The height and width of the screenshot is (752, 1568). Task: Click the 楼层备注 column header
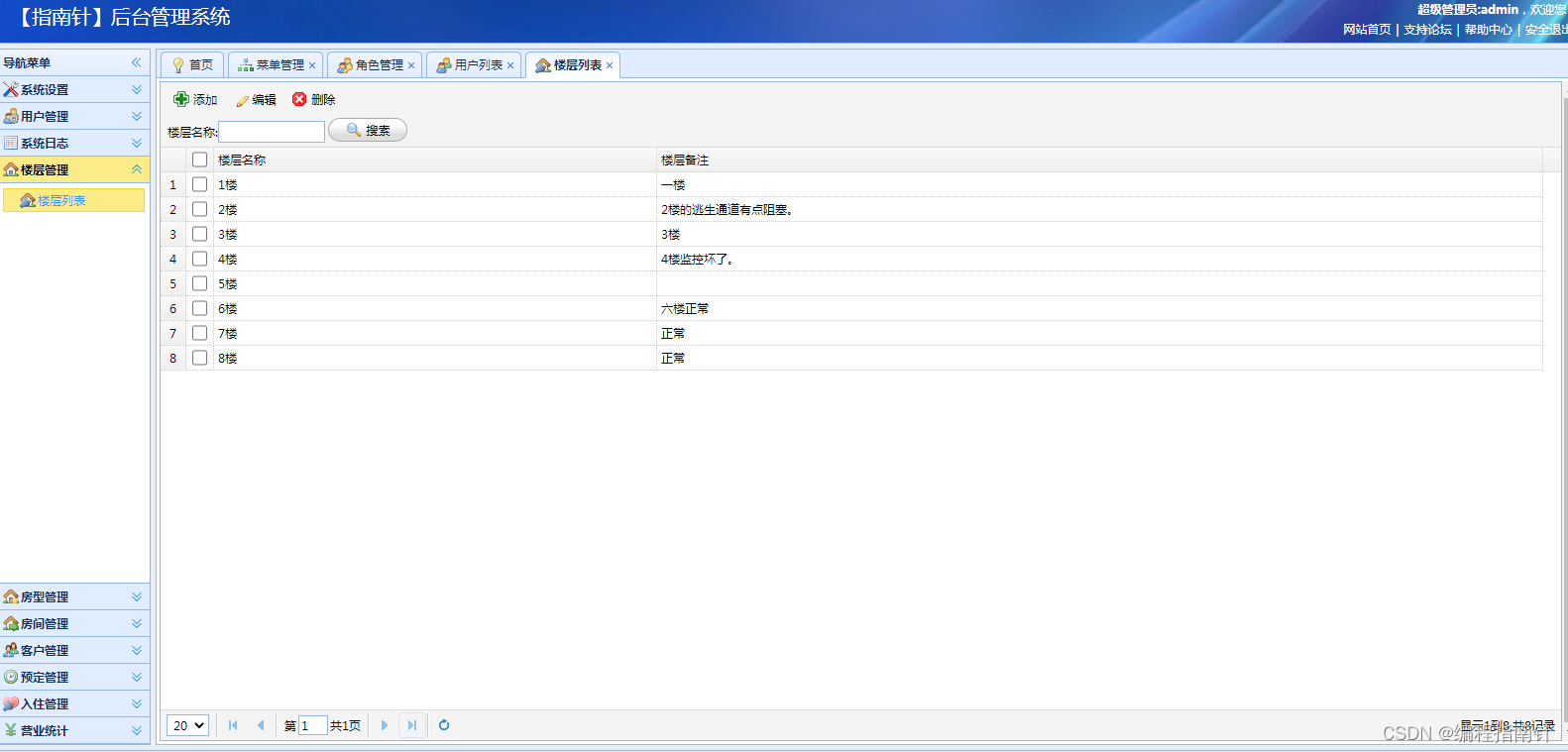click(1099, 160)
